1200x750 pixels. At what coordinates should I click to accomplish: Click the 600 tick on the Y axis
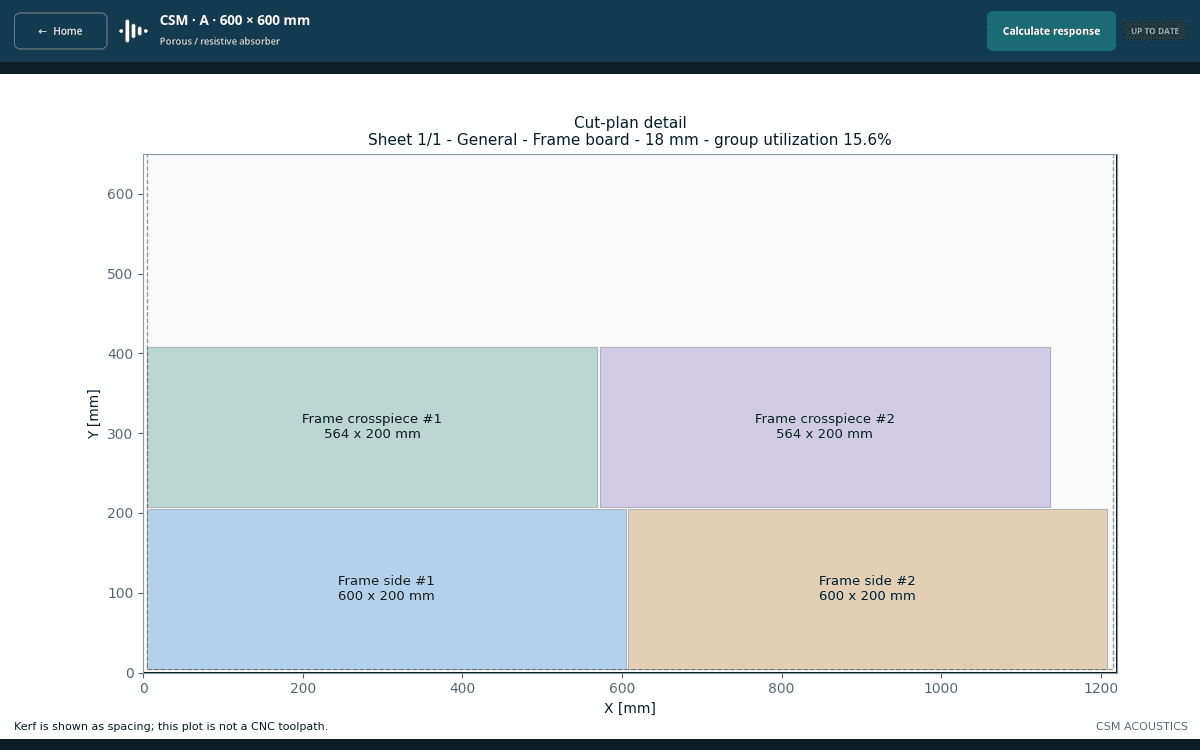pos(120,194)
